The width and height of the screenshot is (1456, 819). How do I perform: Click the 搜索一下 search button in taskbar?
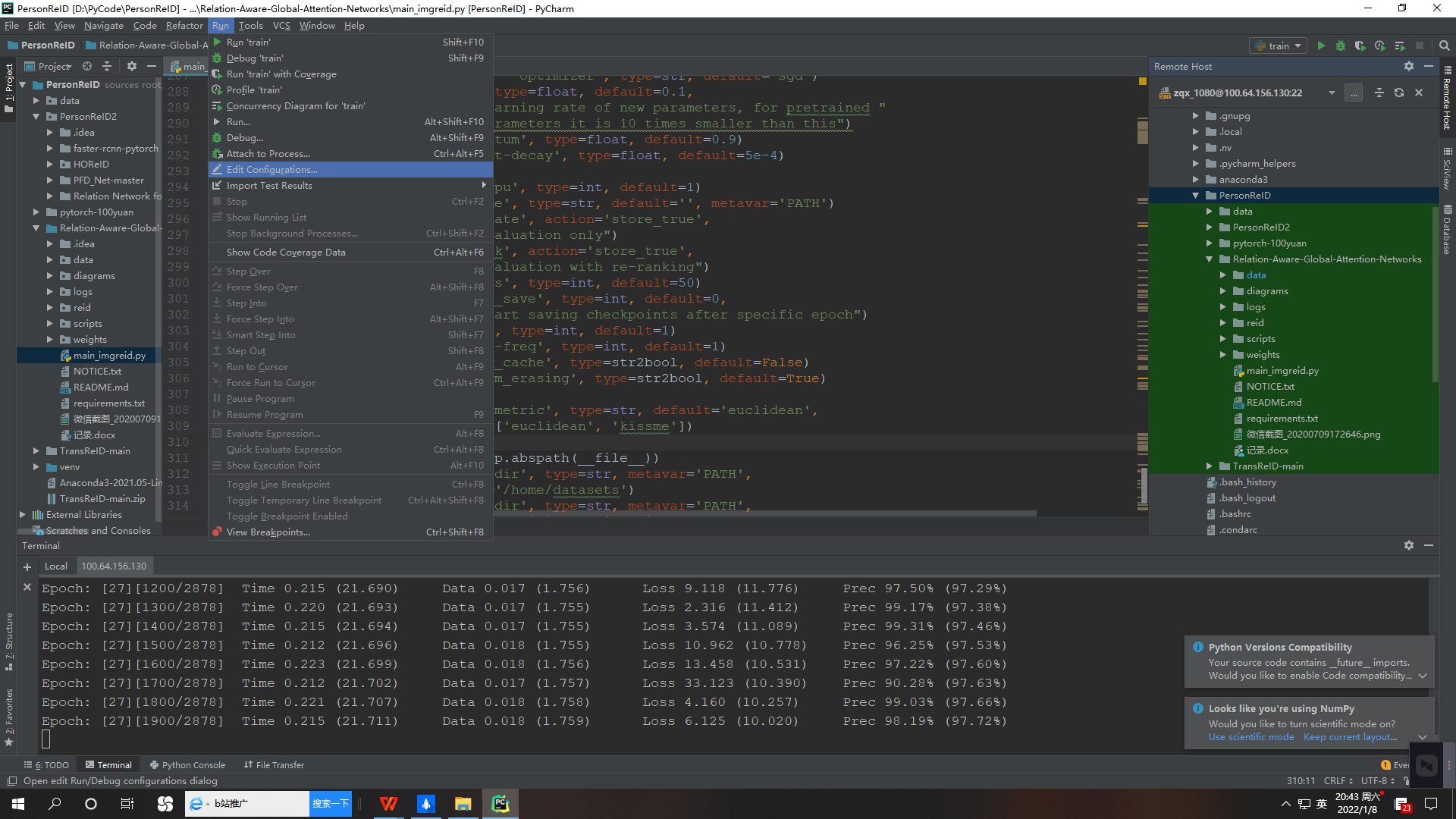click(x=331, y=804)
